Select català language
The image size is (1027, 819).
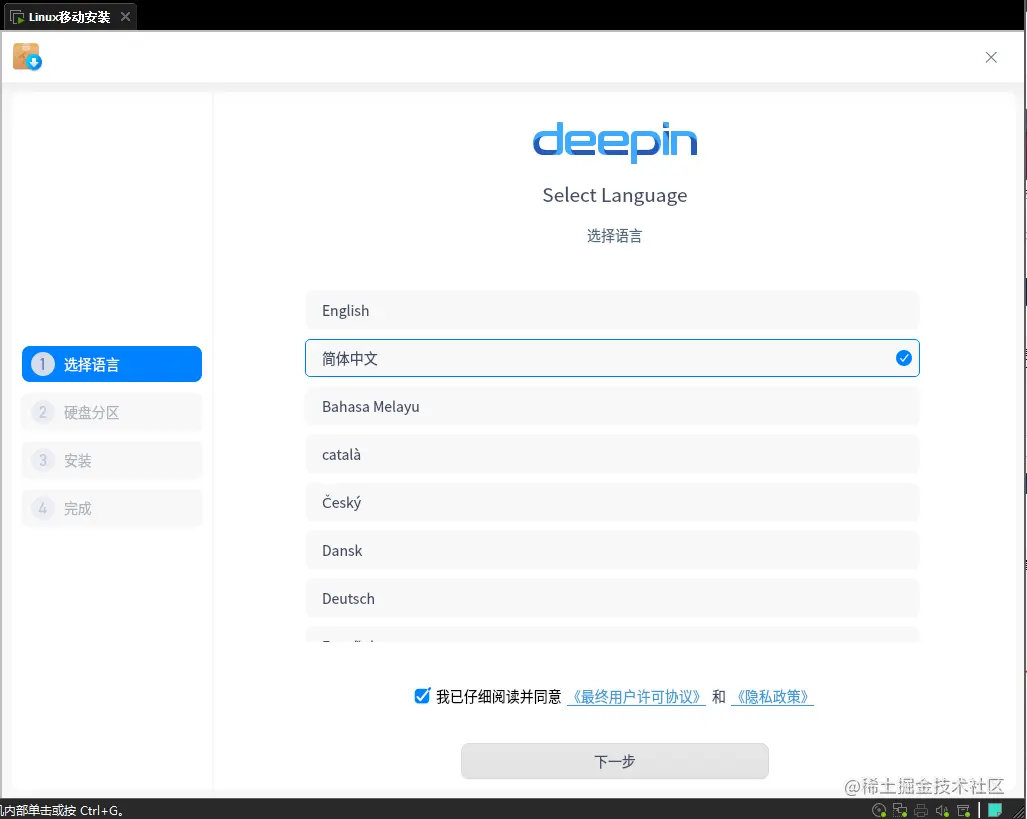click(612, 454)
